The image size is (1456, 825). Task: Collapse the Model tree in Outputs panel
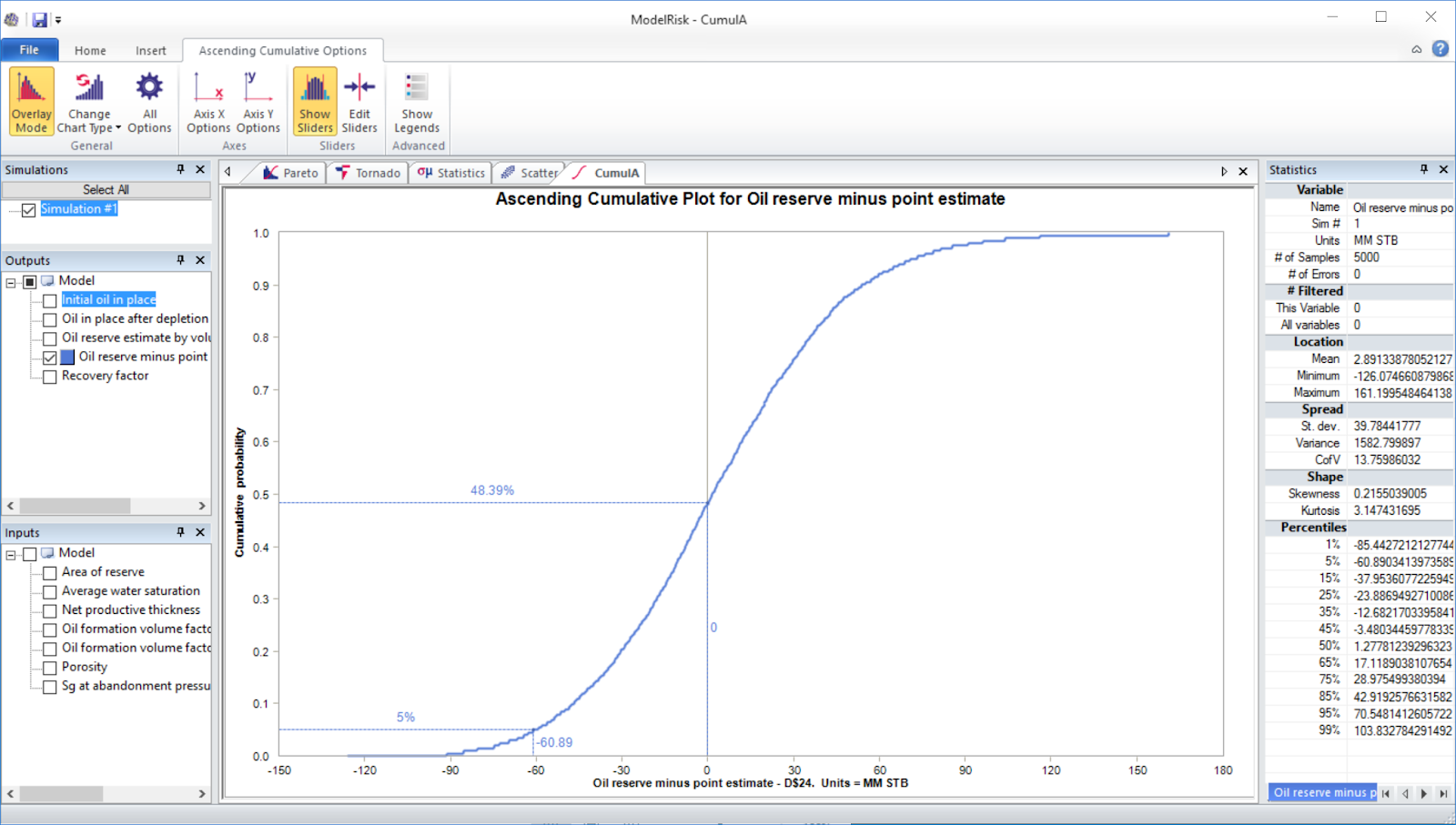tap(10, 280)
